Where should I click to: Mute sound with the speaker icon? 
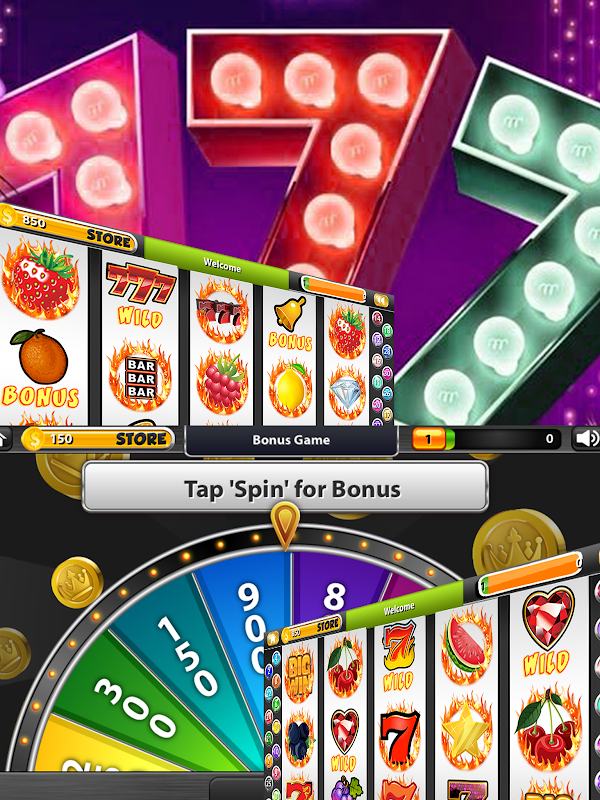point(586,438)
